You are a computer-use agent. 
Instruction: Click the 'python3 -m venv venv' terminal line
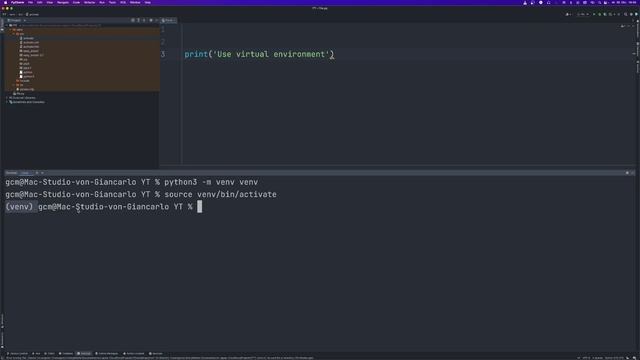131,182
